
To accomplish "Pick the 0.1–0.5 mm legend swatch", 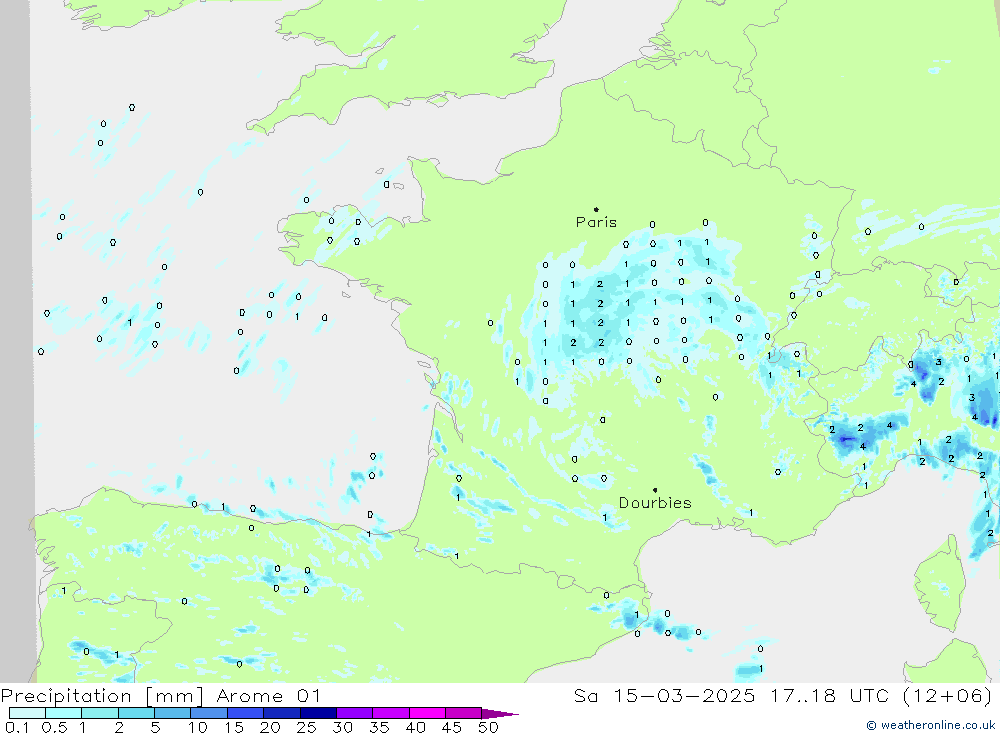I will click(27, 713).
